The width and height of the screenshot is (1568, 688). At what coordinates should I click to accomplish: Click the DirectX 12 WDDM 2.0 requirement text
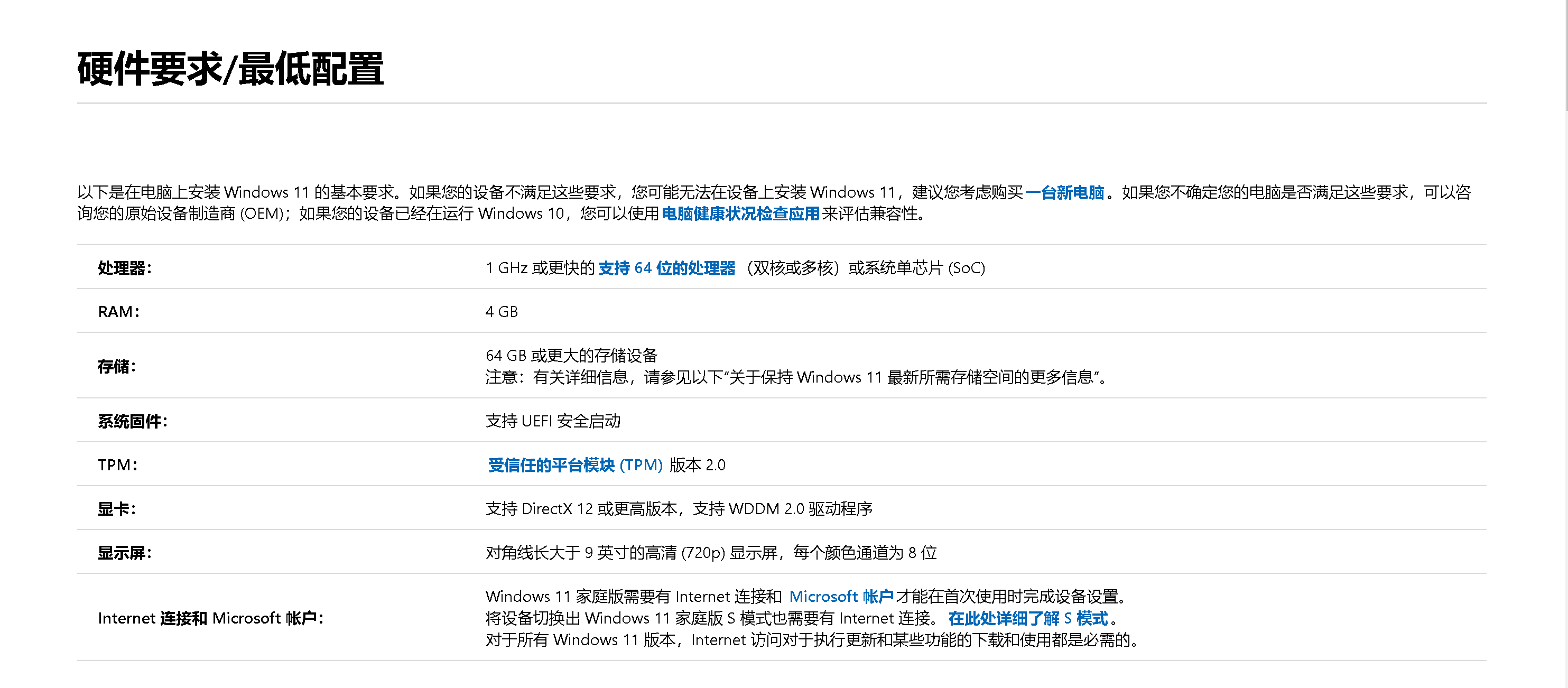click(679, 508)
